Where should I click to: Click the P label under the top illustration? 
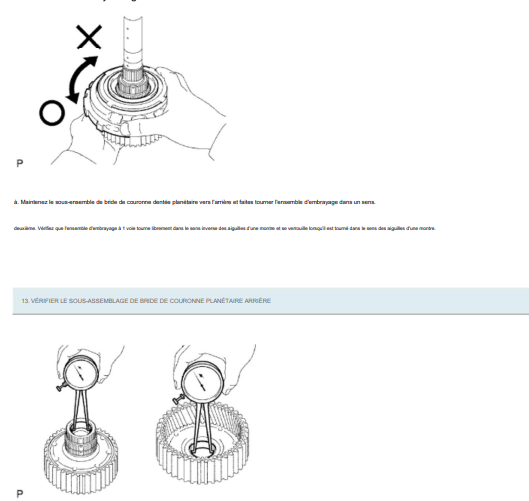click(20, 163)
